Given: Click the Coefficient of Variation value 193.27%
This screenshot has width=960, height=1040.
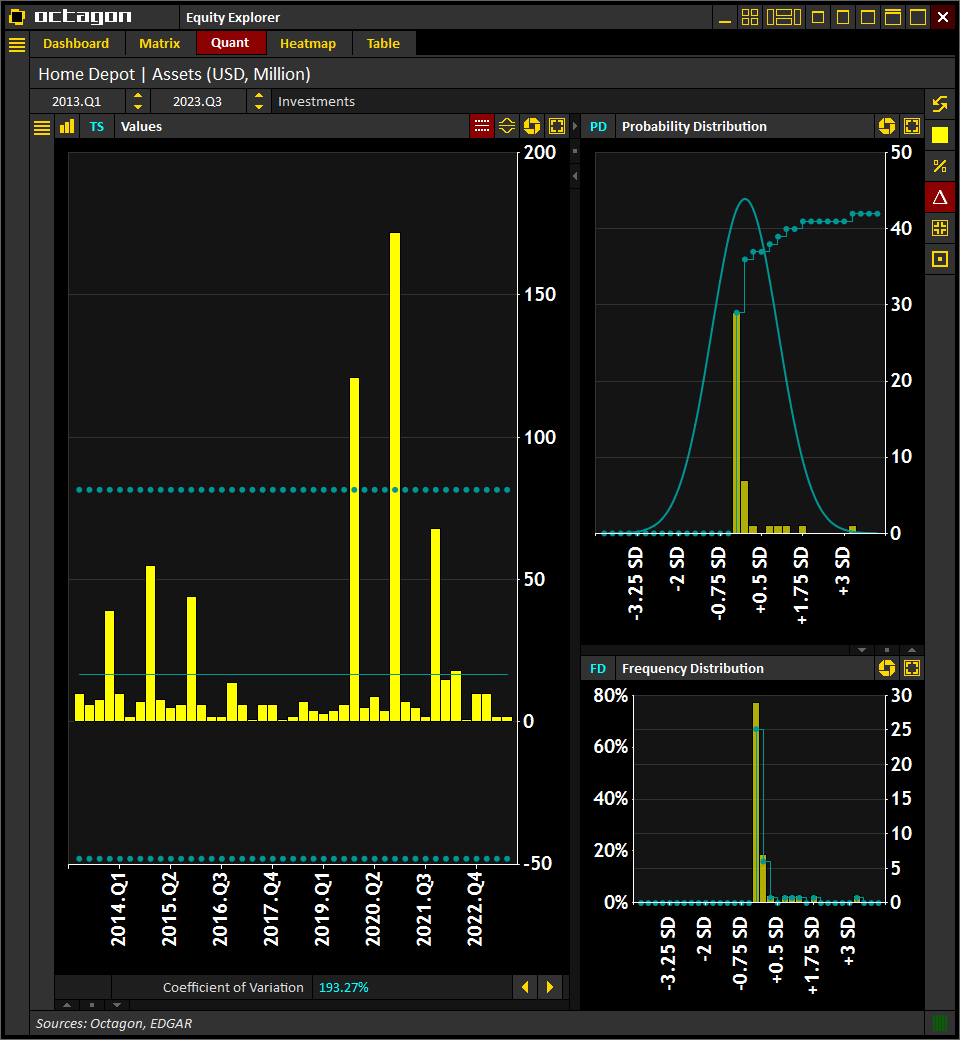Looking at the screenshot, I should tap(344, 988).
